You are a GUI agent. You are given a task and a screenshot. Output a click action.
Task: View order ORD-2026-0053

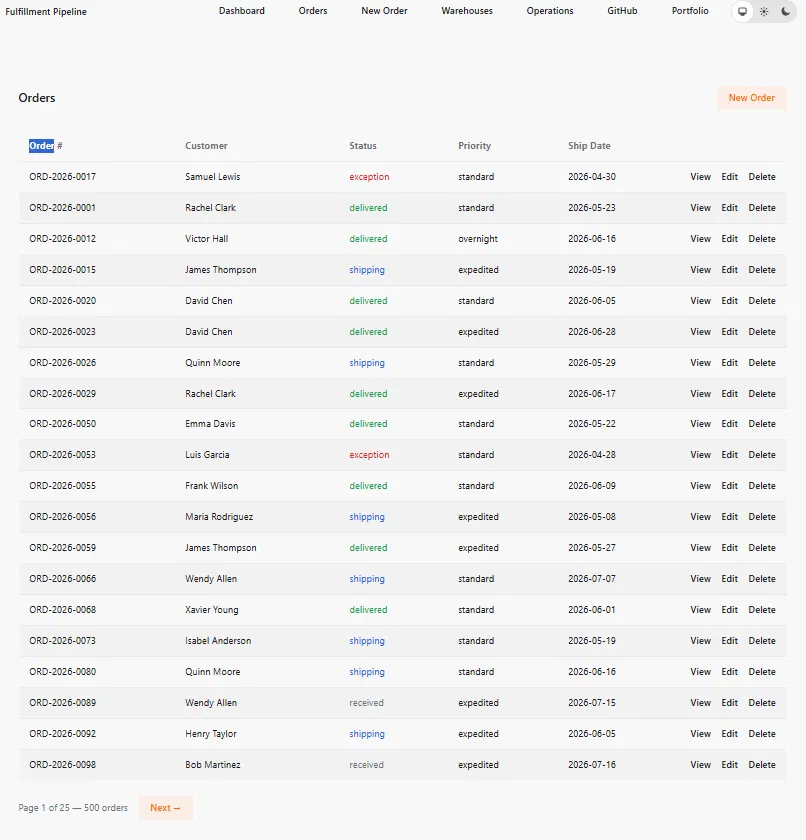coord(700,455)
